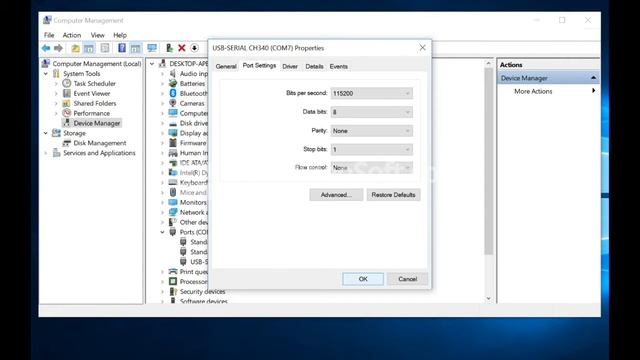Select the Disk Management icon
Image resolution: width=640 pixels, height=360 pixels.
pyautogui.click(x=67, y=143)
